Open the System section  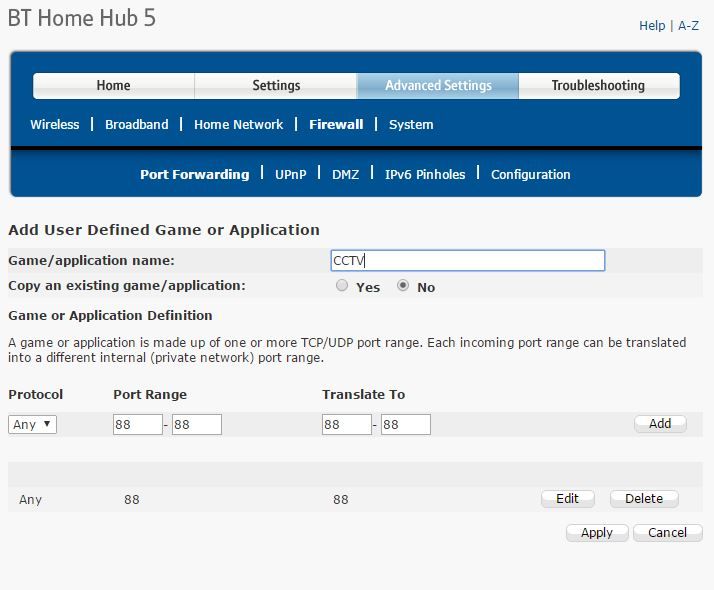click(411, 124)
